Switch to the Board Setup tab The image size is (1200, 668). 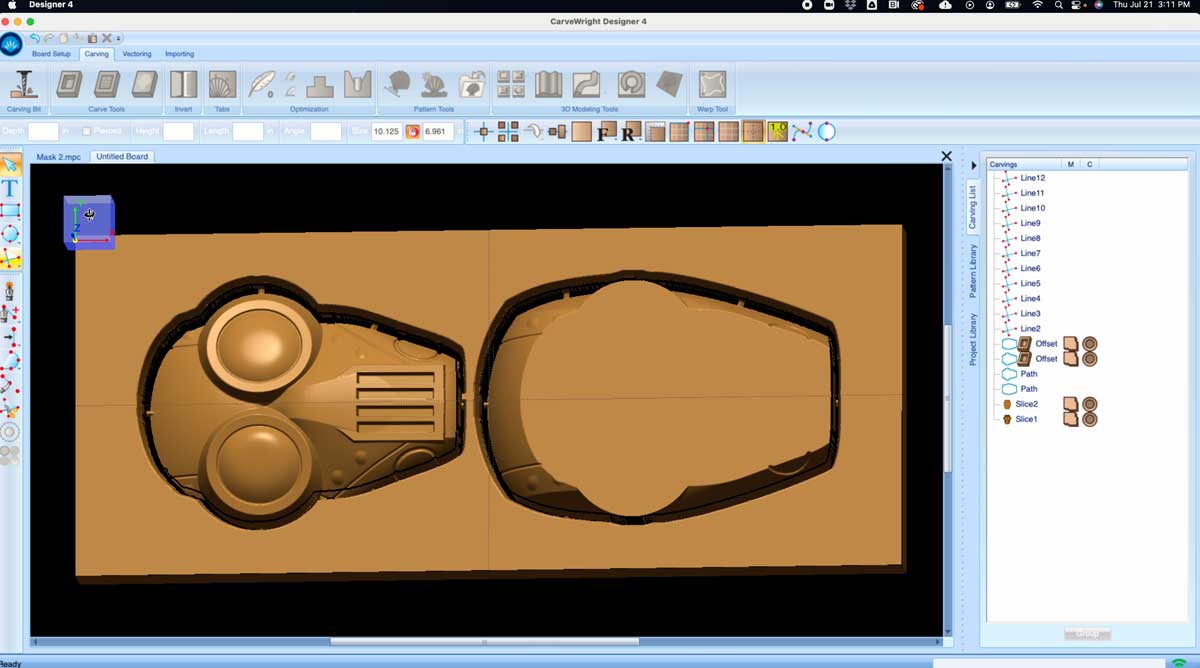[x=51, y=54]
